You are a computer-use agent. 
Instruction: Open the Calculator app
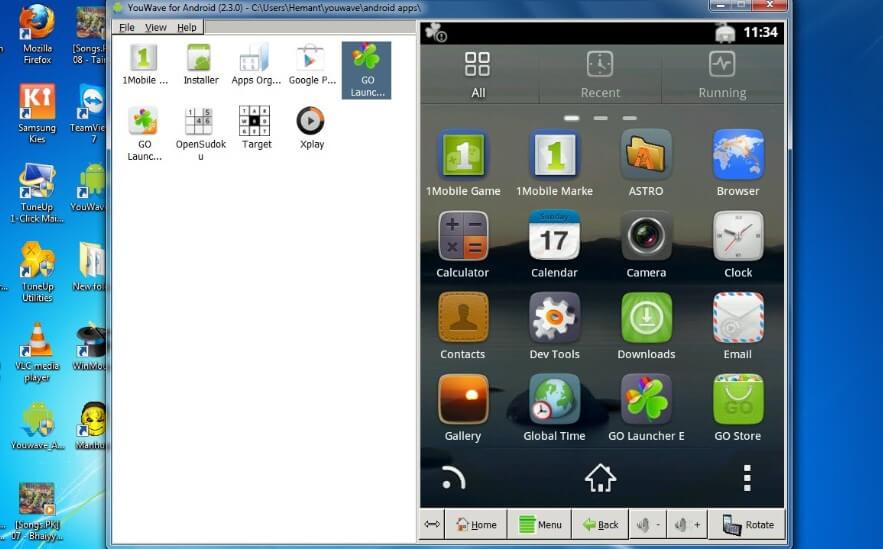(x=463, y=245)
